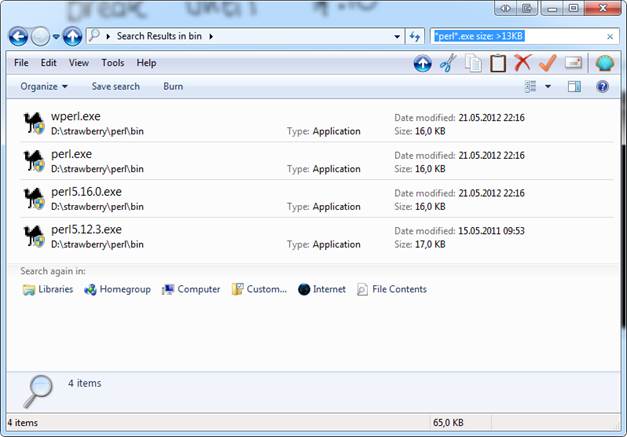The width and height of the screenshot is (627, 437).
Task: Click the address bar refresh button
Action: tap(415, 37)
